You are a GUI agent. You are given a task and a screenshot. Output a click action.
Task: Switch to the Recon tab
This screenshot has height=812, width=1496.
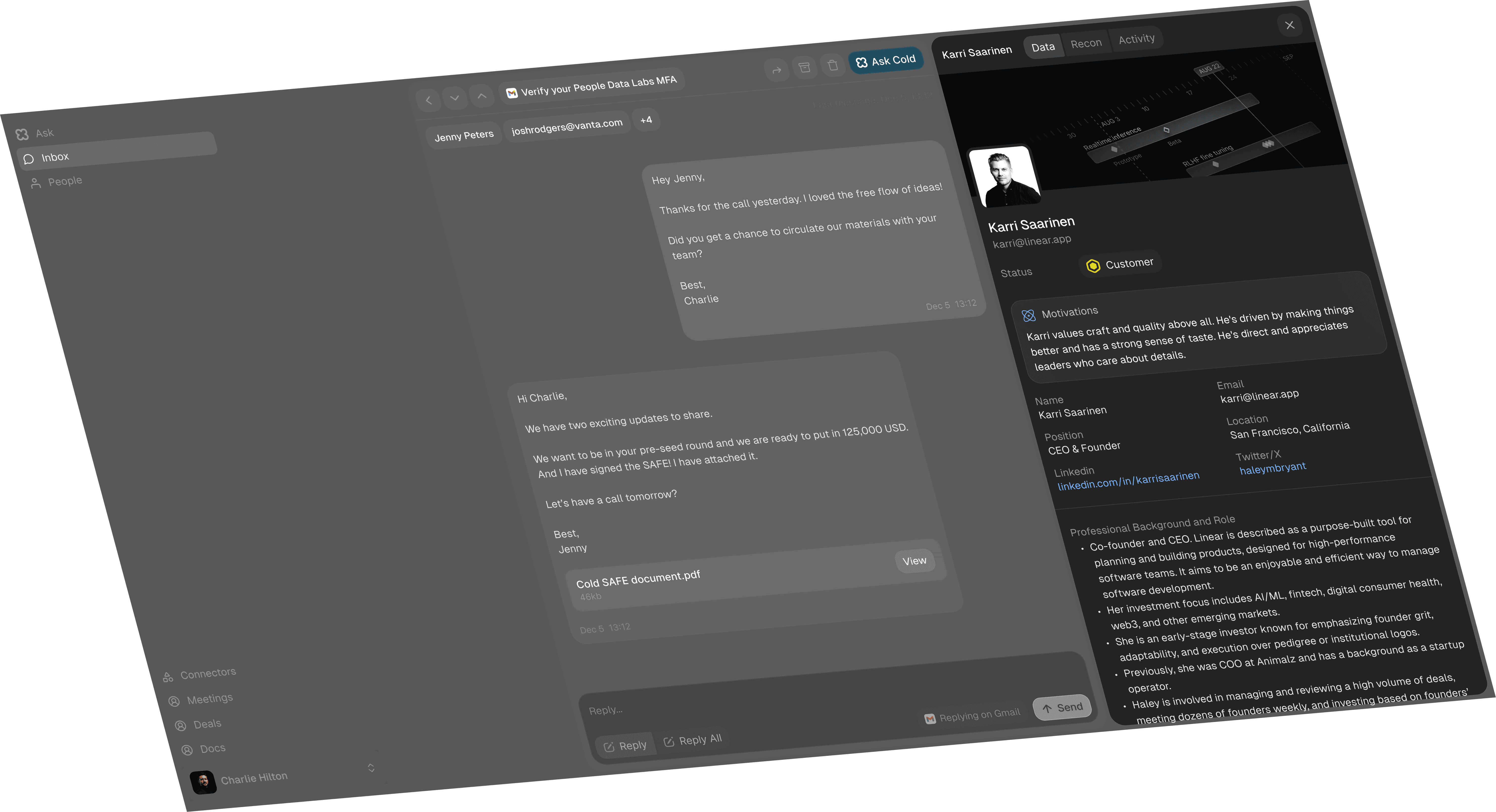[1086, 44]
